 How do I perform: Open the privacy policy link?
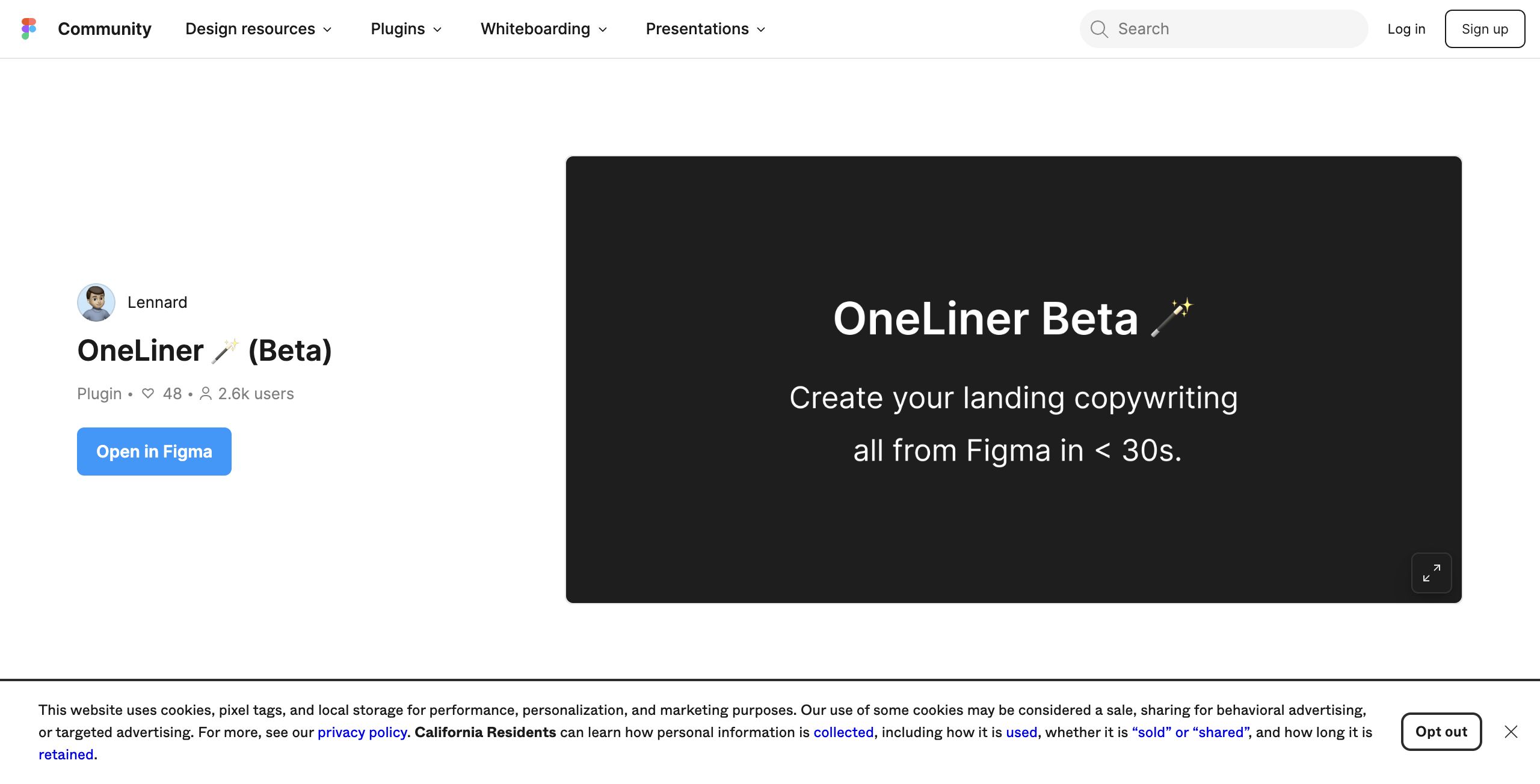362,732
